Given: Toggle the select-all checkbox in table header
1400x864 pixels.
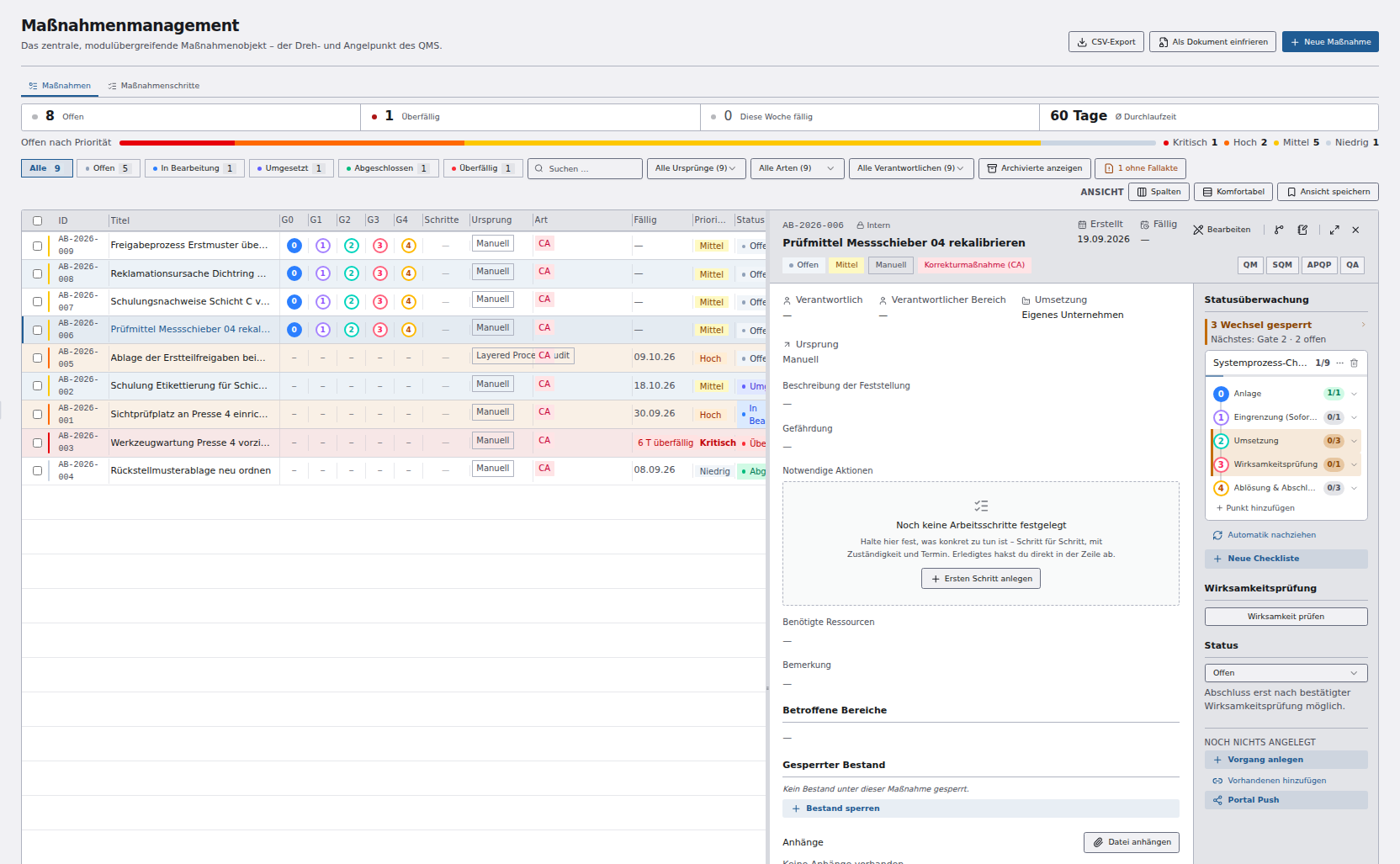Looking at the screenshot, I should 37,220.
